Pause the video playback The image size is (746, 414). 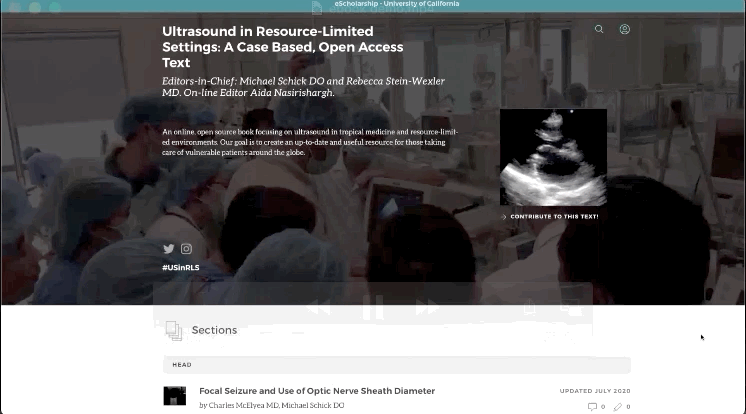click(x=373, y=307)
